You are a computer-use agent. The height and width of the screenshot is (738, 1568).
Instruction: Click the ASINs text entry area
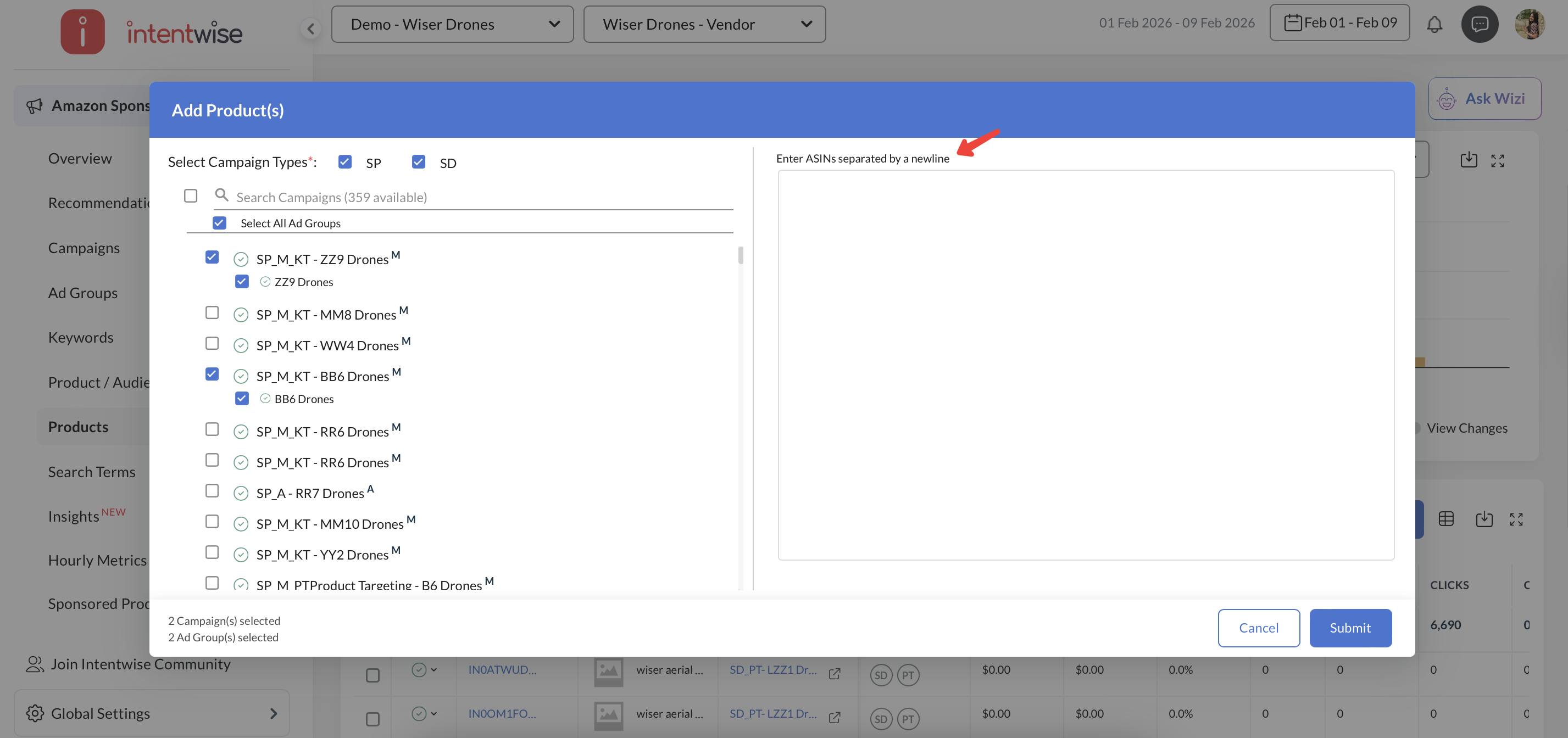click(1085, 365)
